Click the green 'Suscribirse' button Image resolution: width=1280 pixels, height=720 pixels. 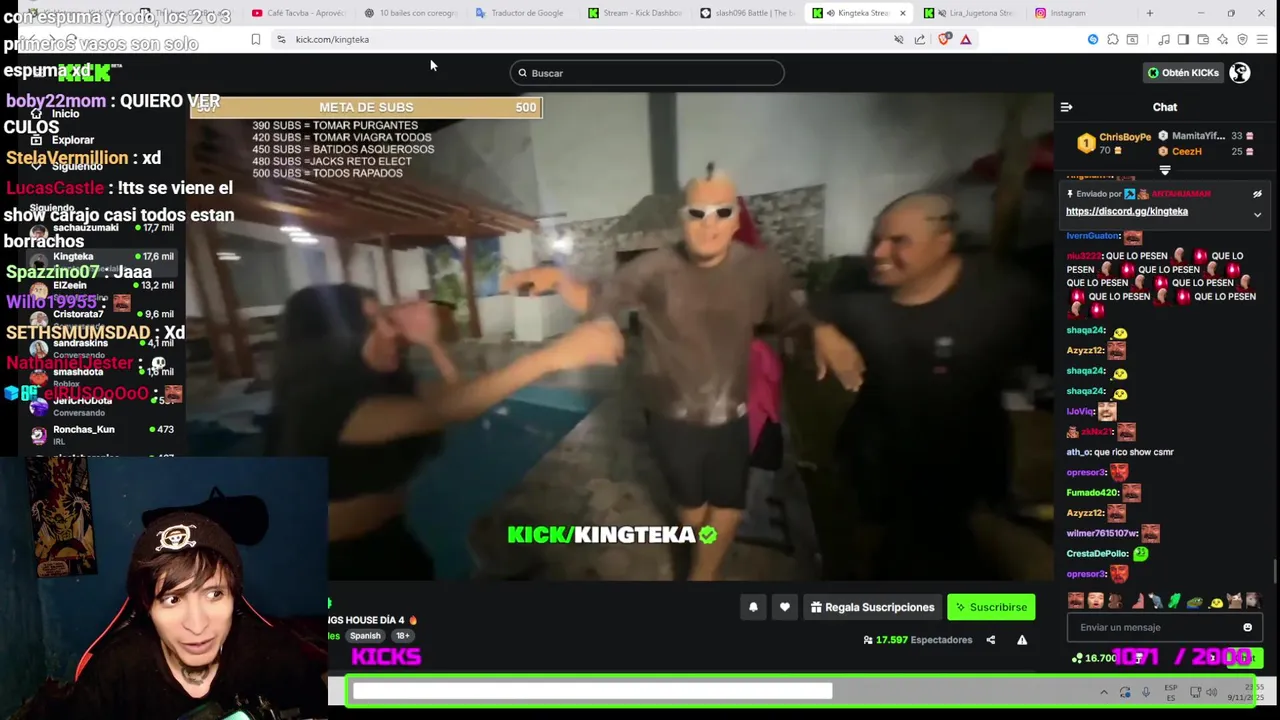tap(991, 607)
